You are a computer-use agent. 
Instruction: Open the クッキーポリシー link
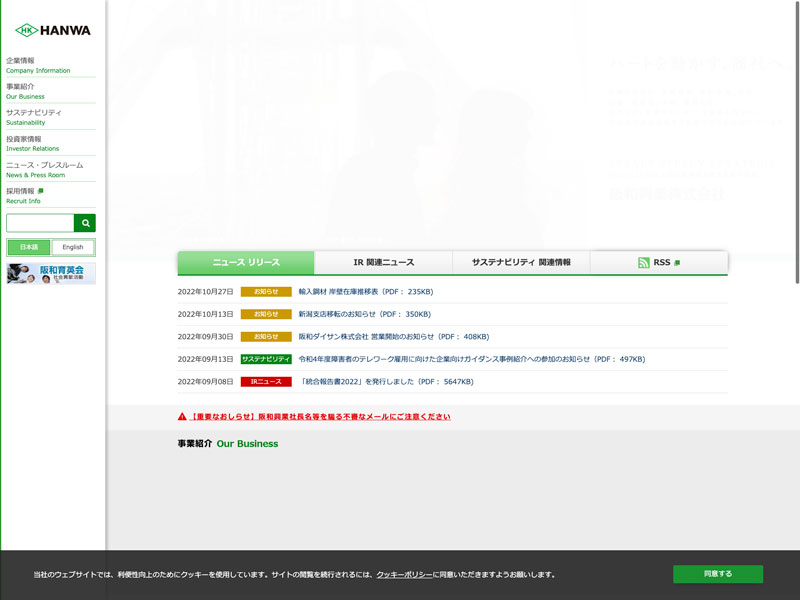click(405, 575)
